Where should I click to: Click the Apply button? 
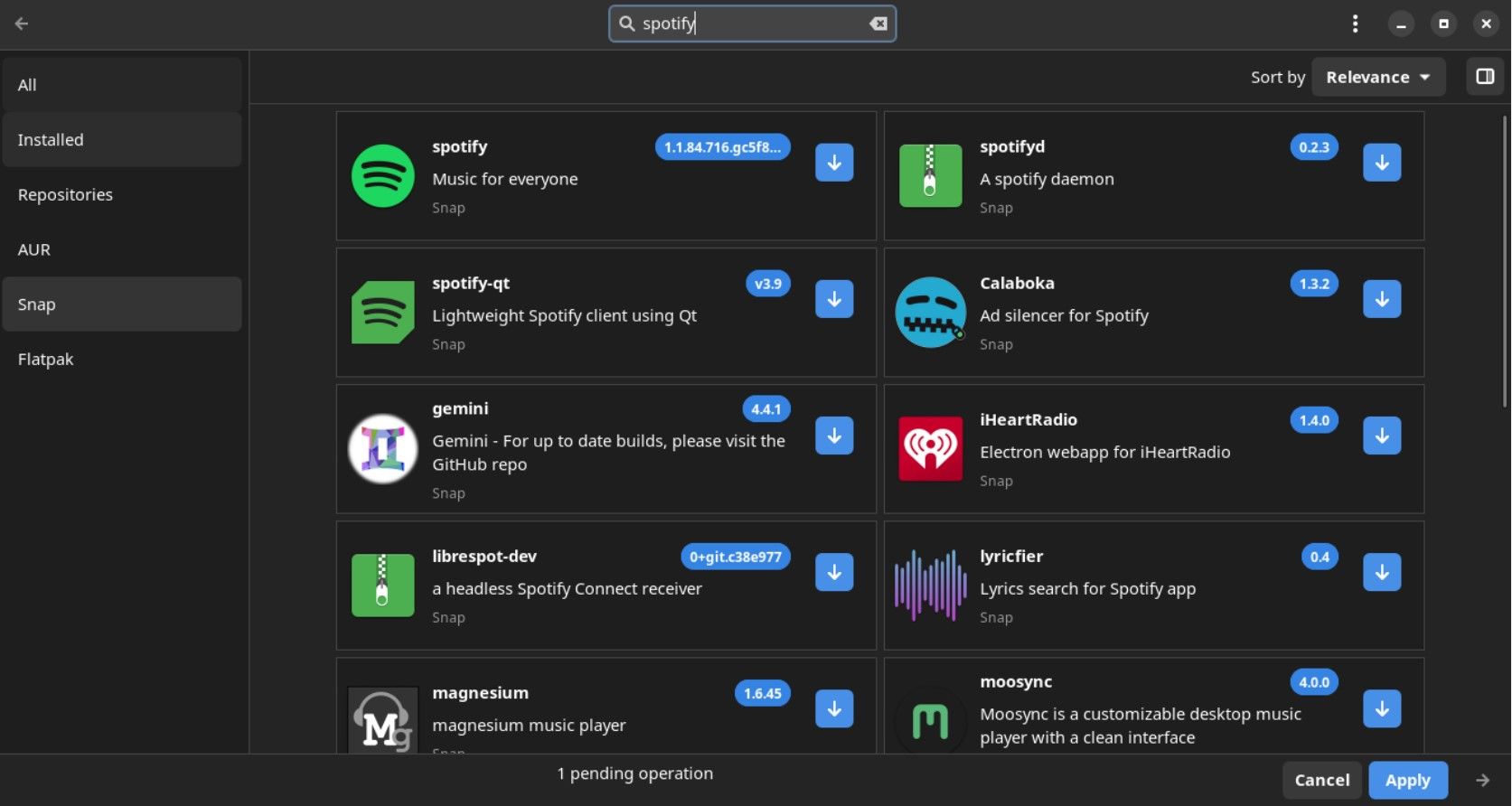[x=1408, y=781]
